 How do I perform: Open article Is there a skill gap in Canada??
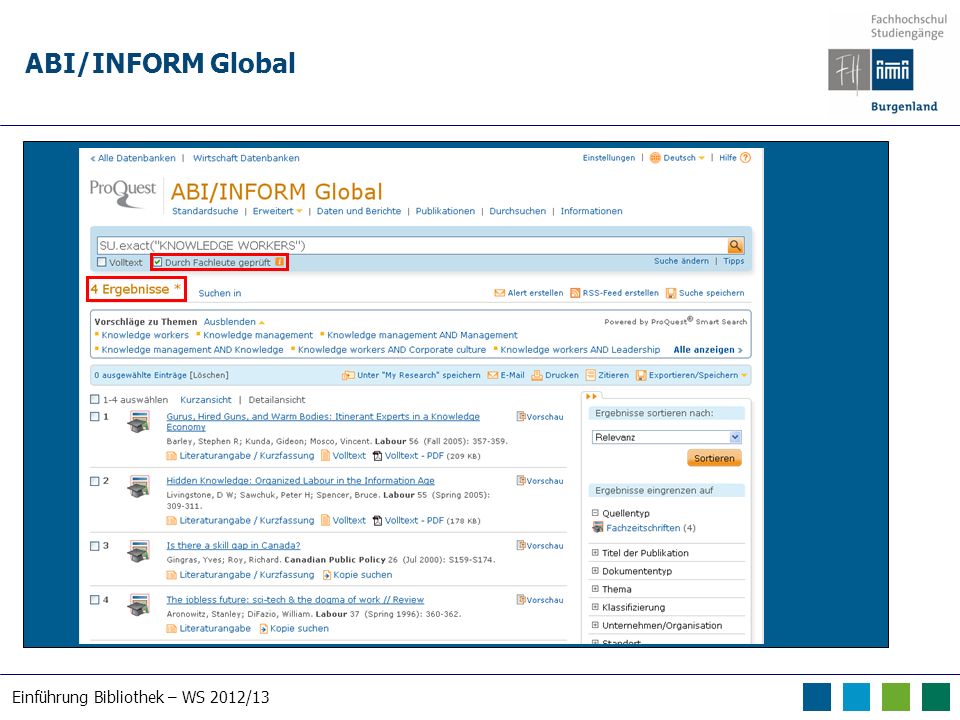[x=233, y=546]
